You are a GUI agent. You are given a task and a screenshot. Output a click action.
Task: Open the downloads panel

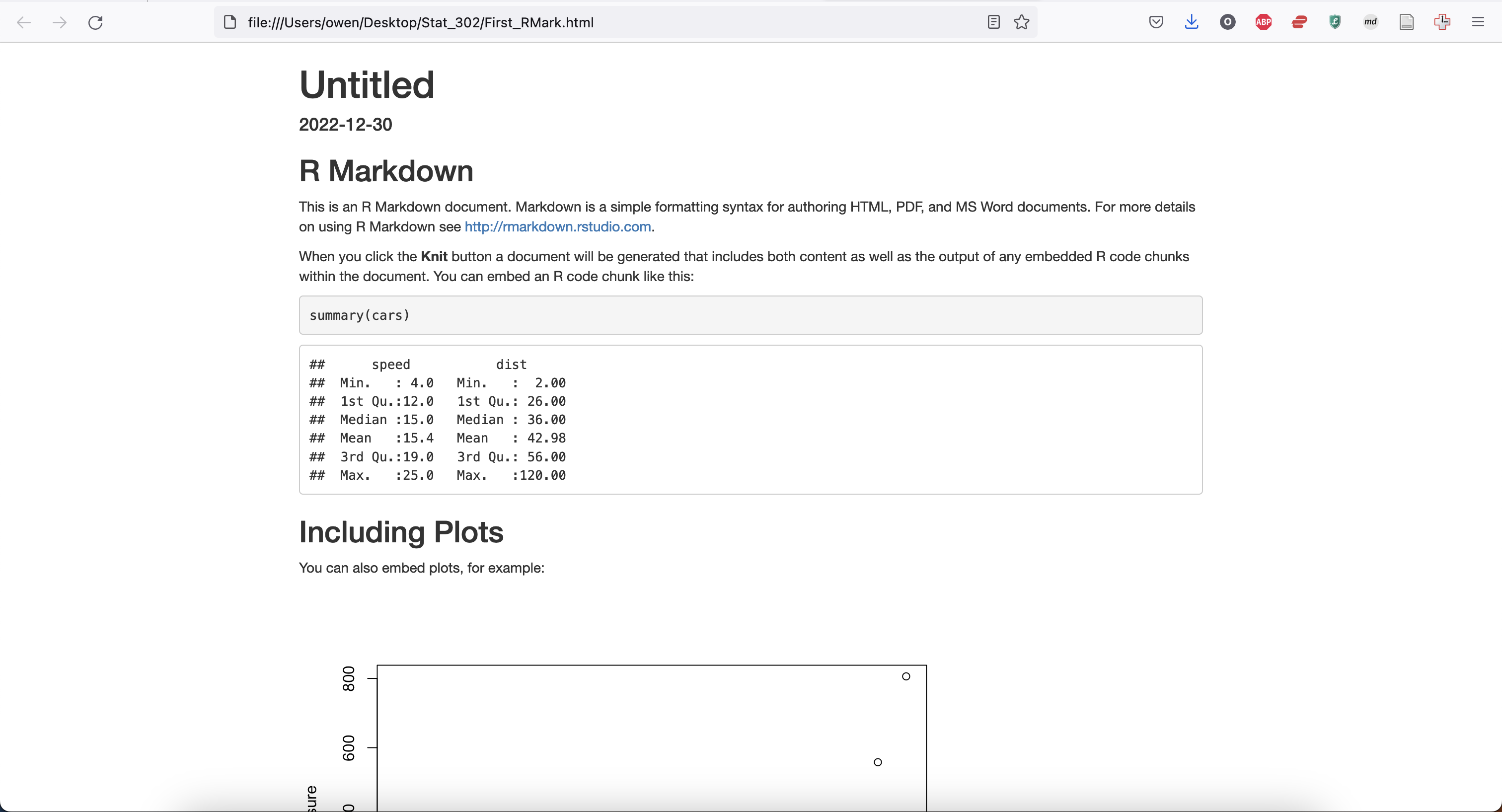pos(1192,22)
